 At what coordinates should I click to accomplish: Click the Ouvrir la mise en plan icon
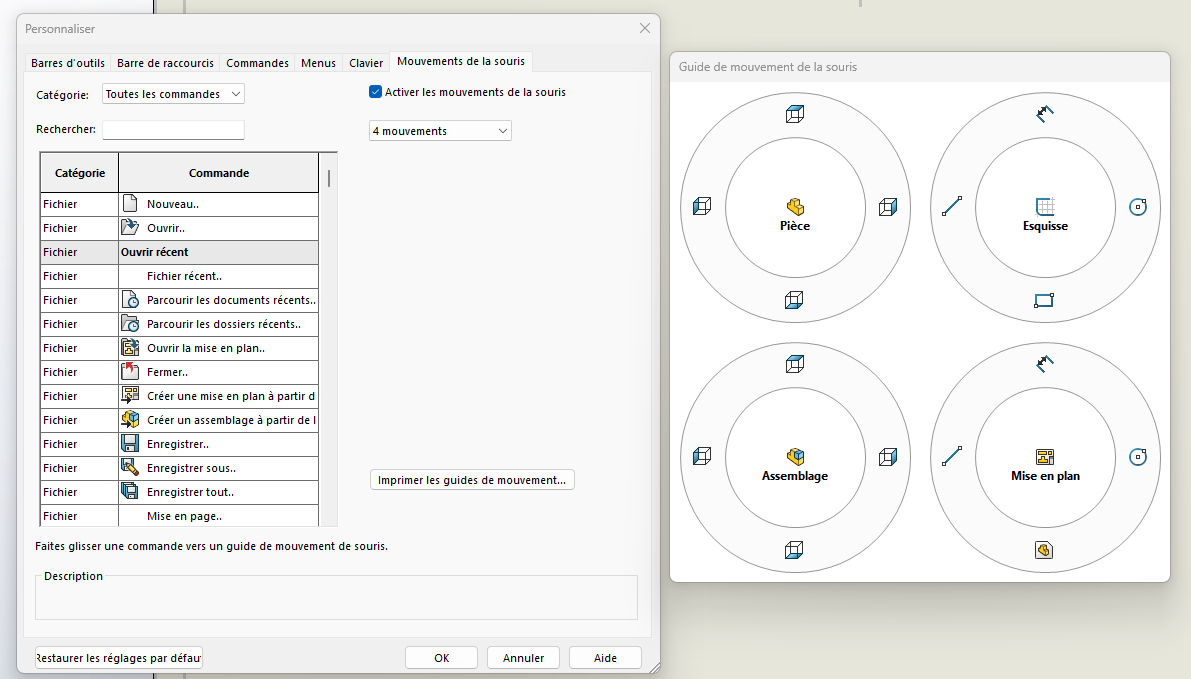130,348
